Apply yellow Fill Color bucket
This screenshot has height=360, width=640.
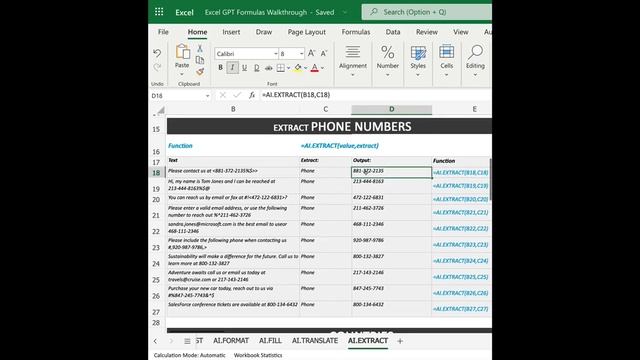coord(298,68)
